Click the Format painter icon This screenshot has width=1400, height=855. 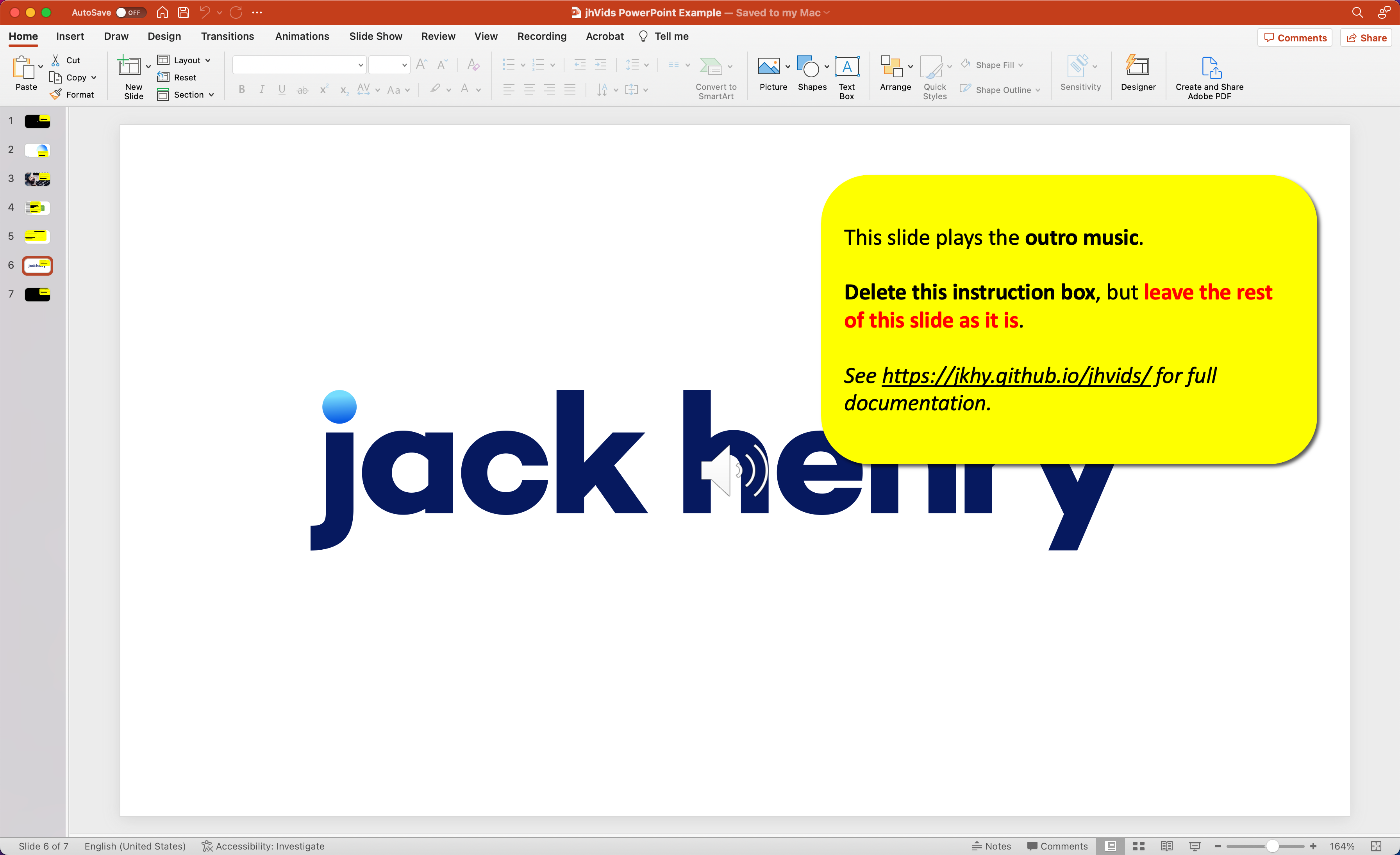point(56,94)
